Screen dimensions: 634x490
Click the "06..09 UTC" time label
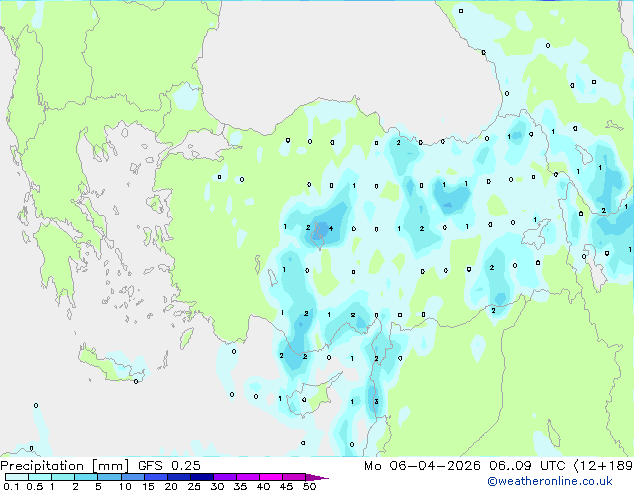(x=527, y=466)
